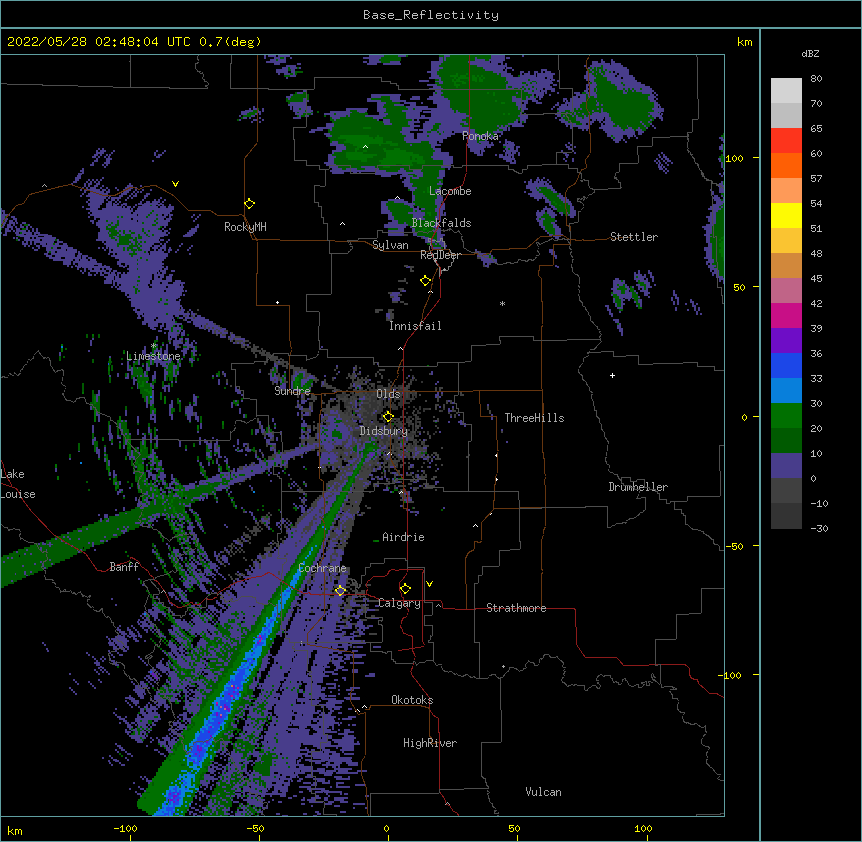Click the white plus marker north of Drumheller

click(x=612, y=375)
